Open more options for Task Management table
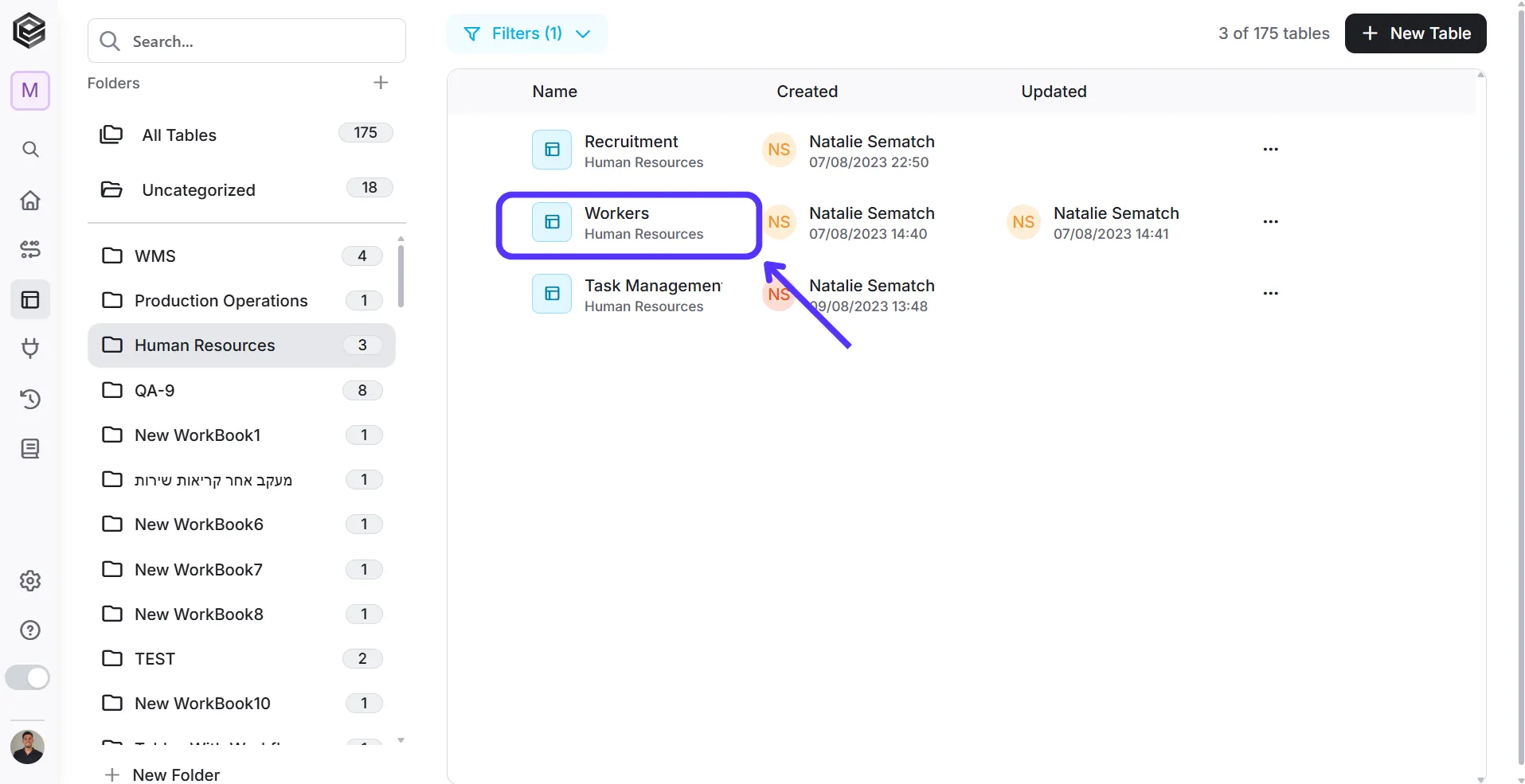 1271,294
